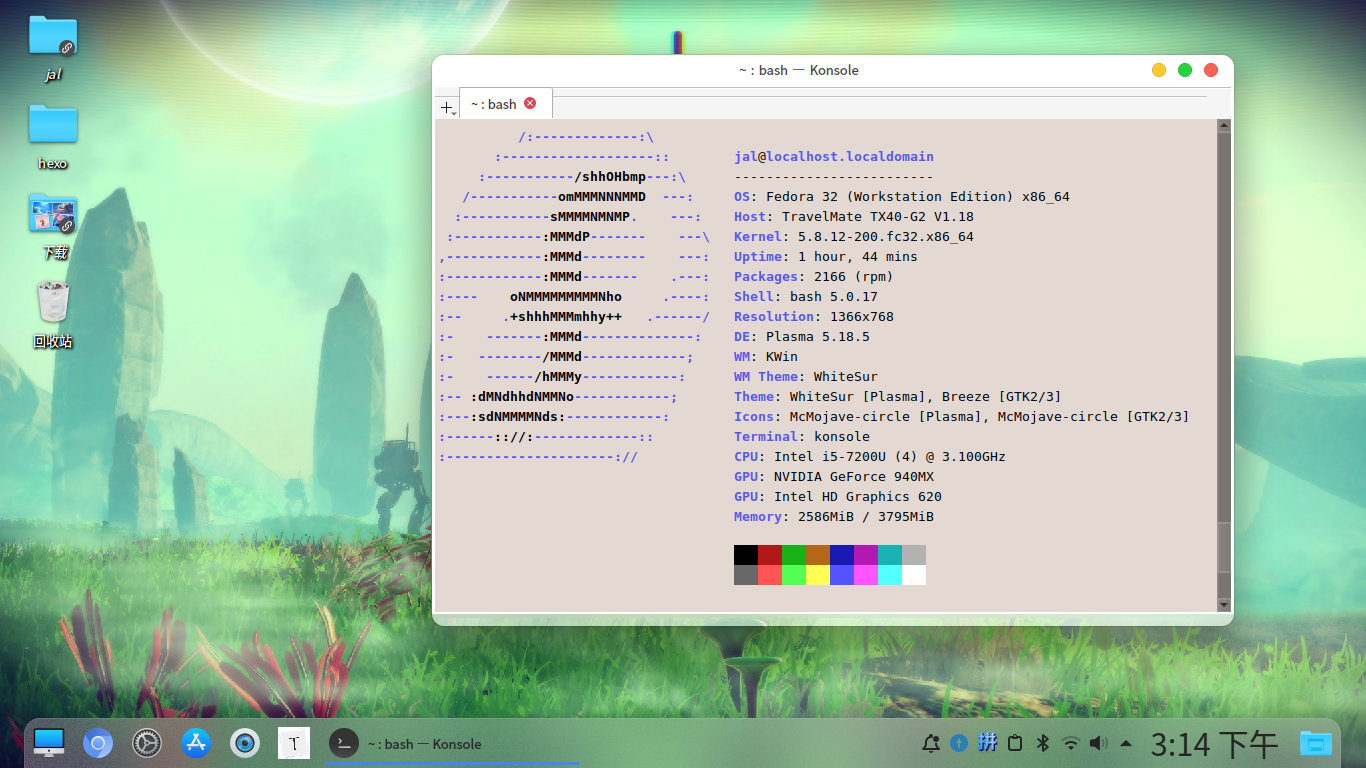
Task: Launch the App Store icon in dock
Action: click(x=196, y=743)
